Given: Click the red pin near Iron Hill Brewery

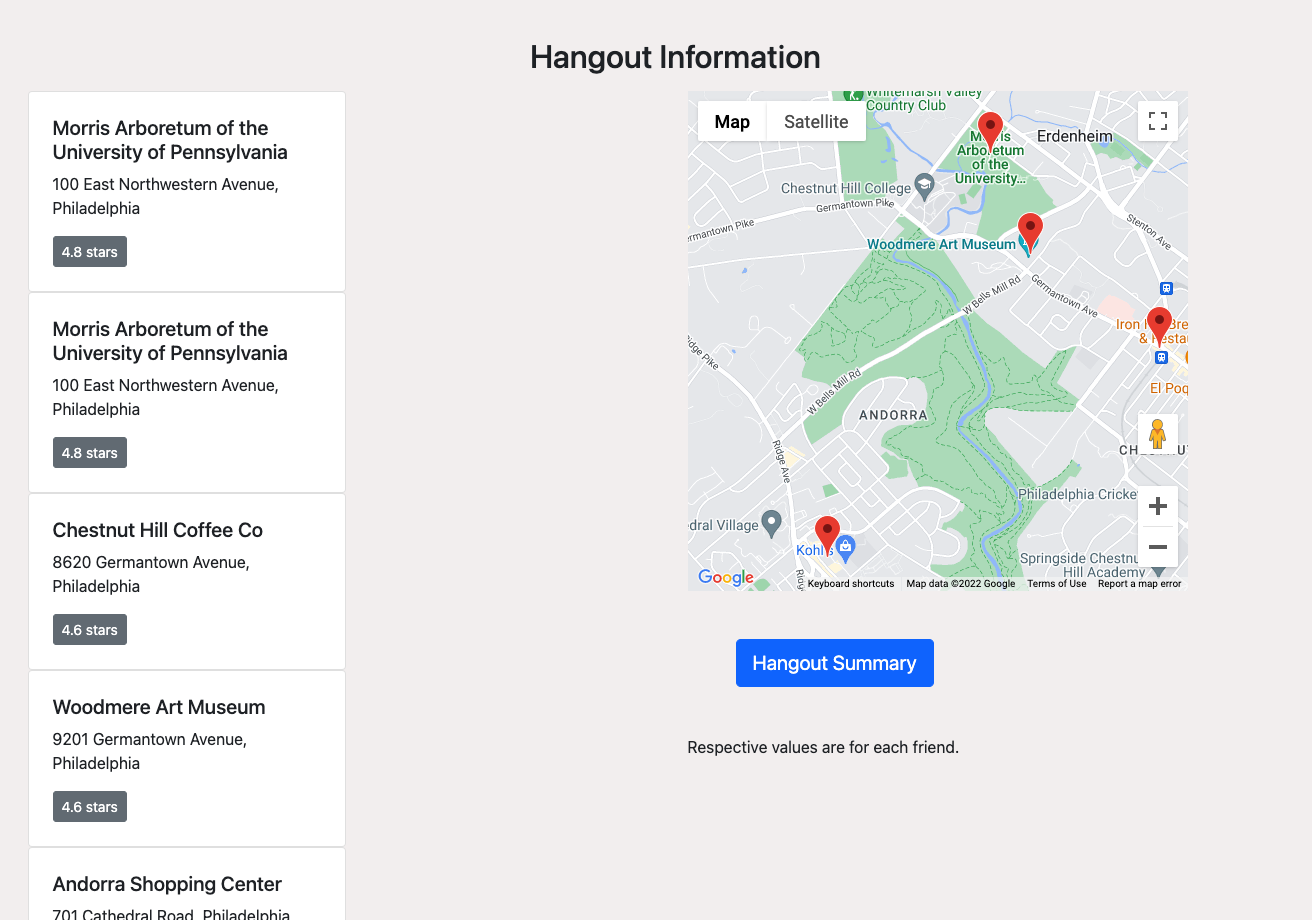Looking at the screenshot, I should (x=1159, y=327).
